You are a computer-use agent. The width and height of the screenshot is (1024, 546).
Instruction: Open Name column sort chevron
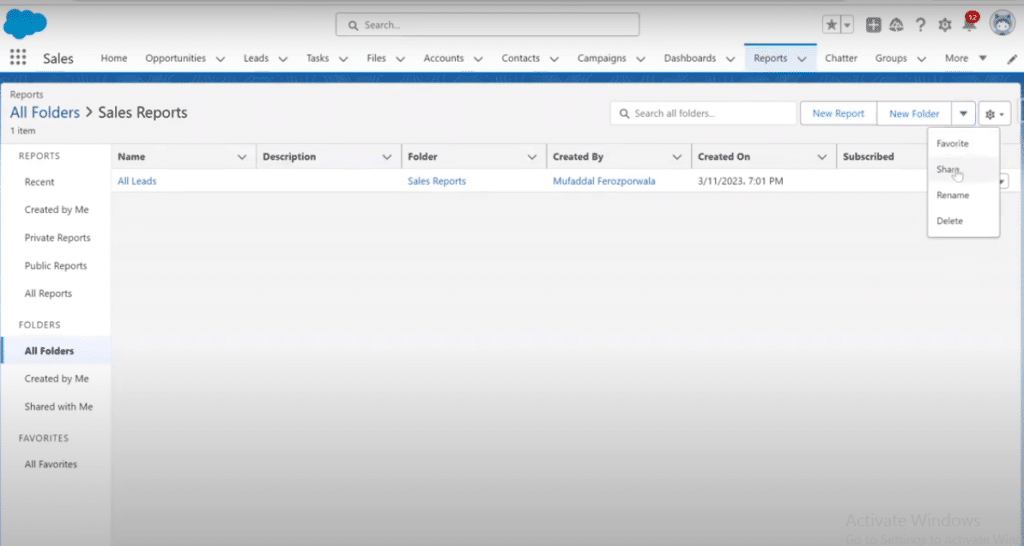click(x=242, y=157)
